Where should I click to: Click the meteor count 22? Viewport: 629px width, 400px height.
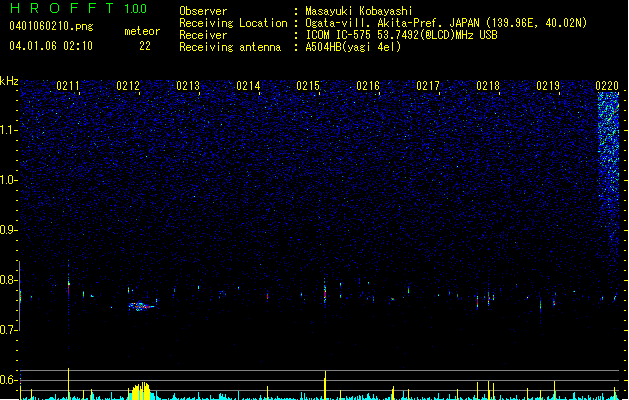[x=145, y=46]
